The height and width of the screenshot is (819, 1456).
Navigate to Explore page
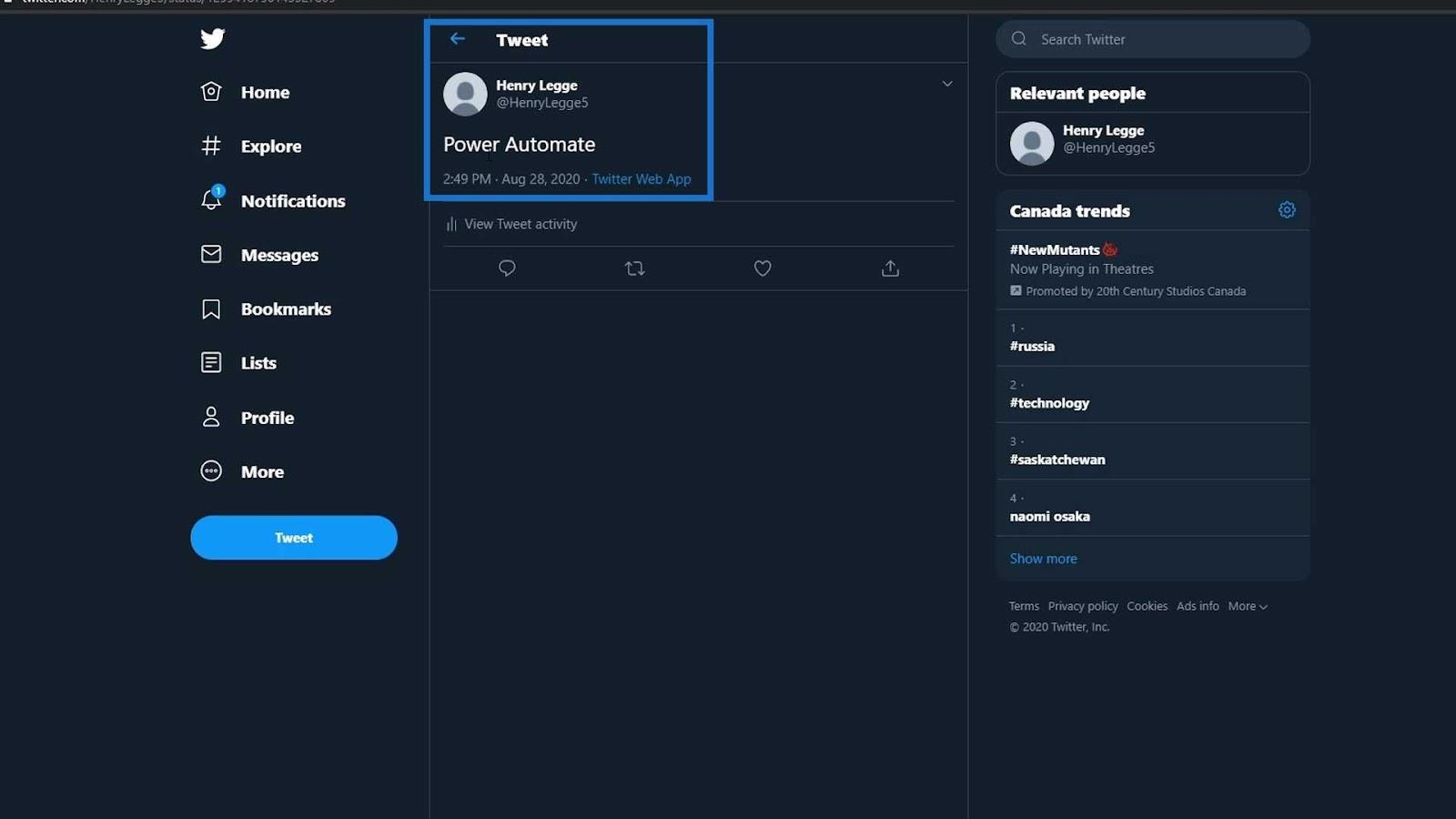(x=251, y=146)
